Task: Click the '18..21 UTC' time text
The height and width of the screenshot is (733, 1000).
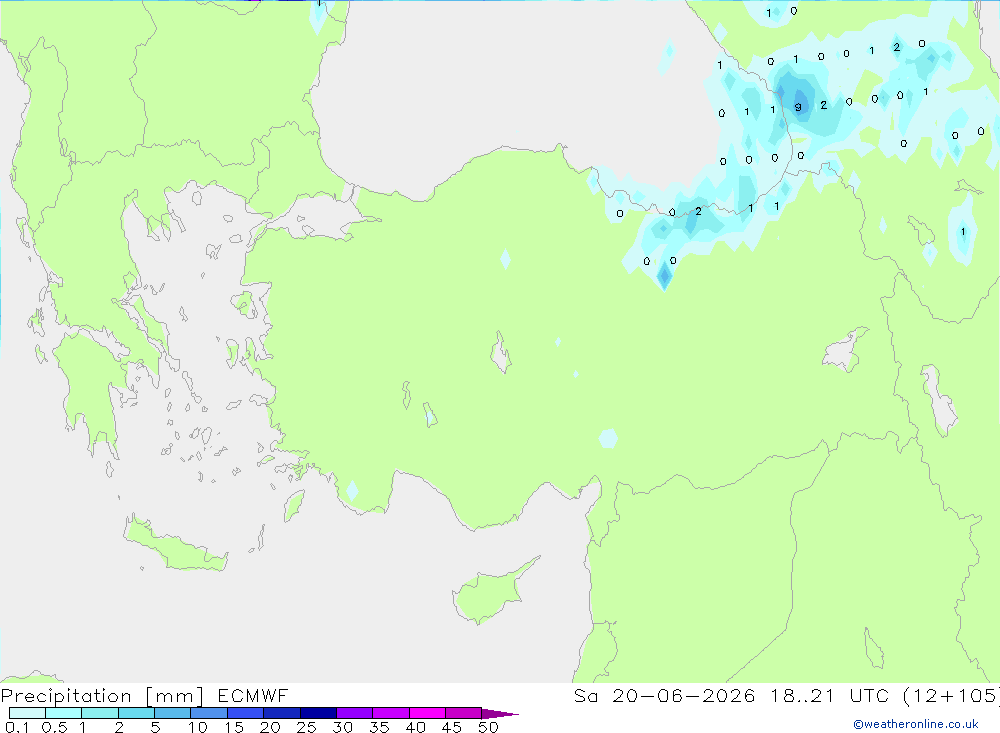Action: coord(829,695)
